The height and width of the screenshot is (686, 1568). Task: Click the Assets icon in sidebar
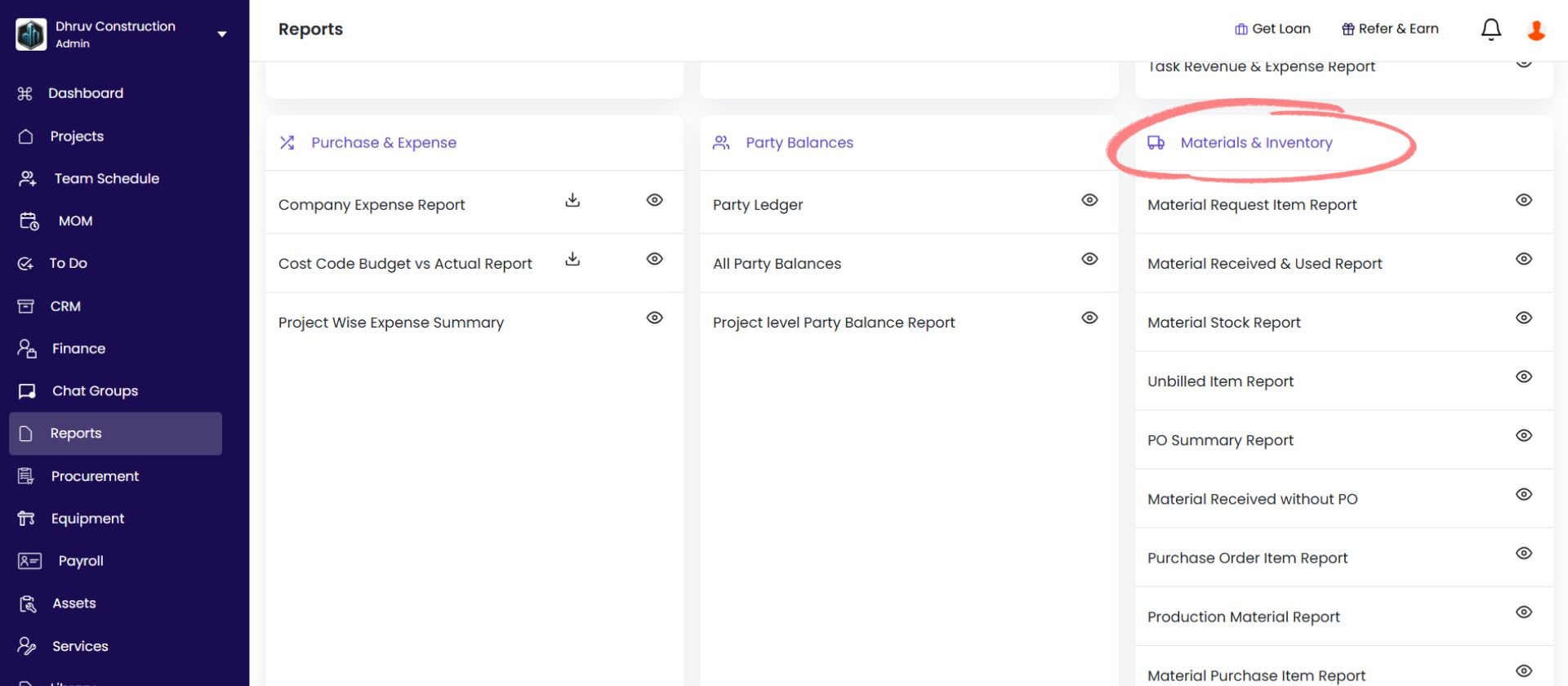pyautogui.click(x=28, y=604)
